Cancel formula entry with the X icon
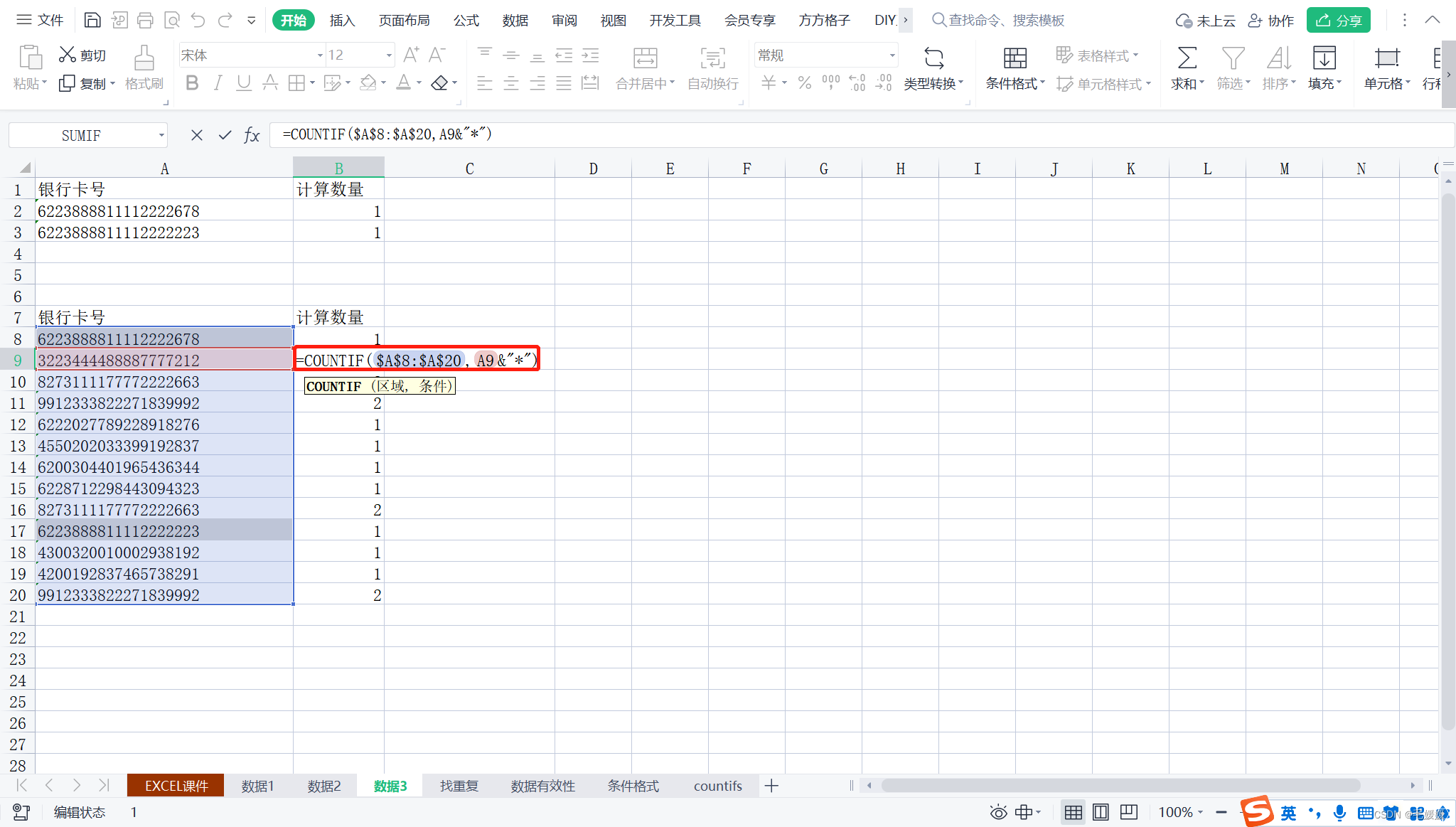The height and width of the screenshot is (827, 1456). tap(197, 135)
